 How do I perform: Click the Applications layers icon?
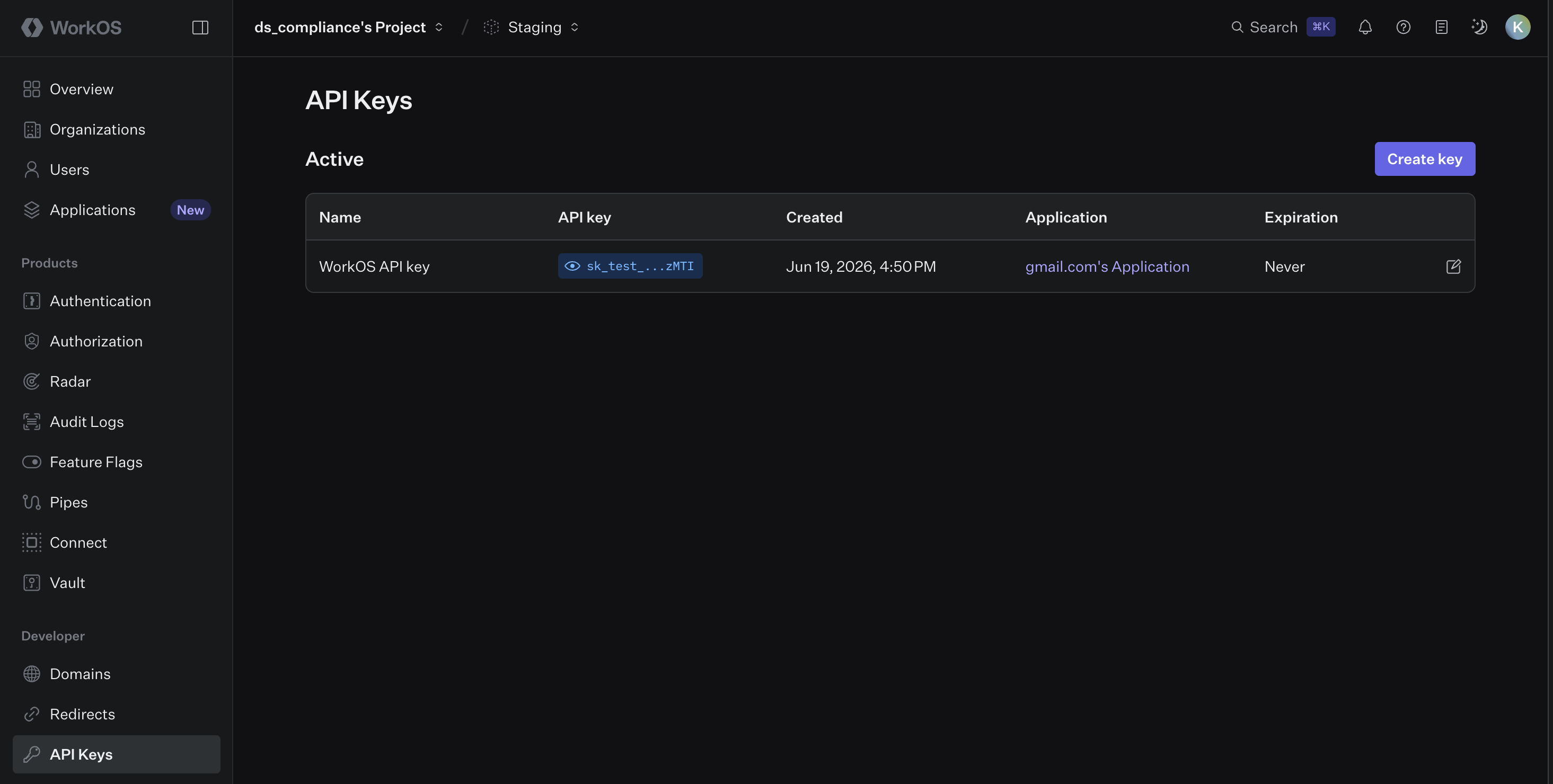pos(31,210)
